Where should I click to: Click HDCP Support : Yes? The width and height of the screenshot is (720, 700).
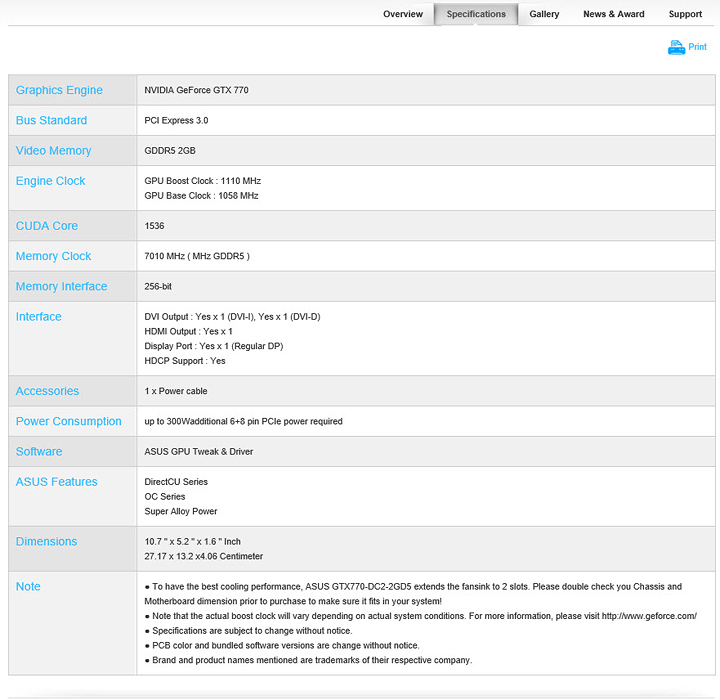185,361
